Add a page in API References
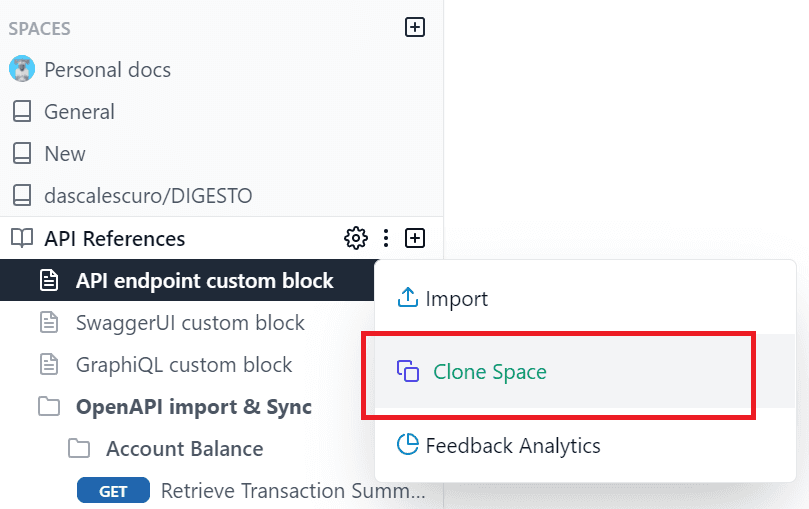 415,238
